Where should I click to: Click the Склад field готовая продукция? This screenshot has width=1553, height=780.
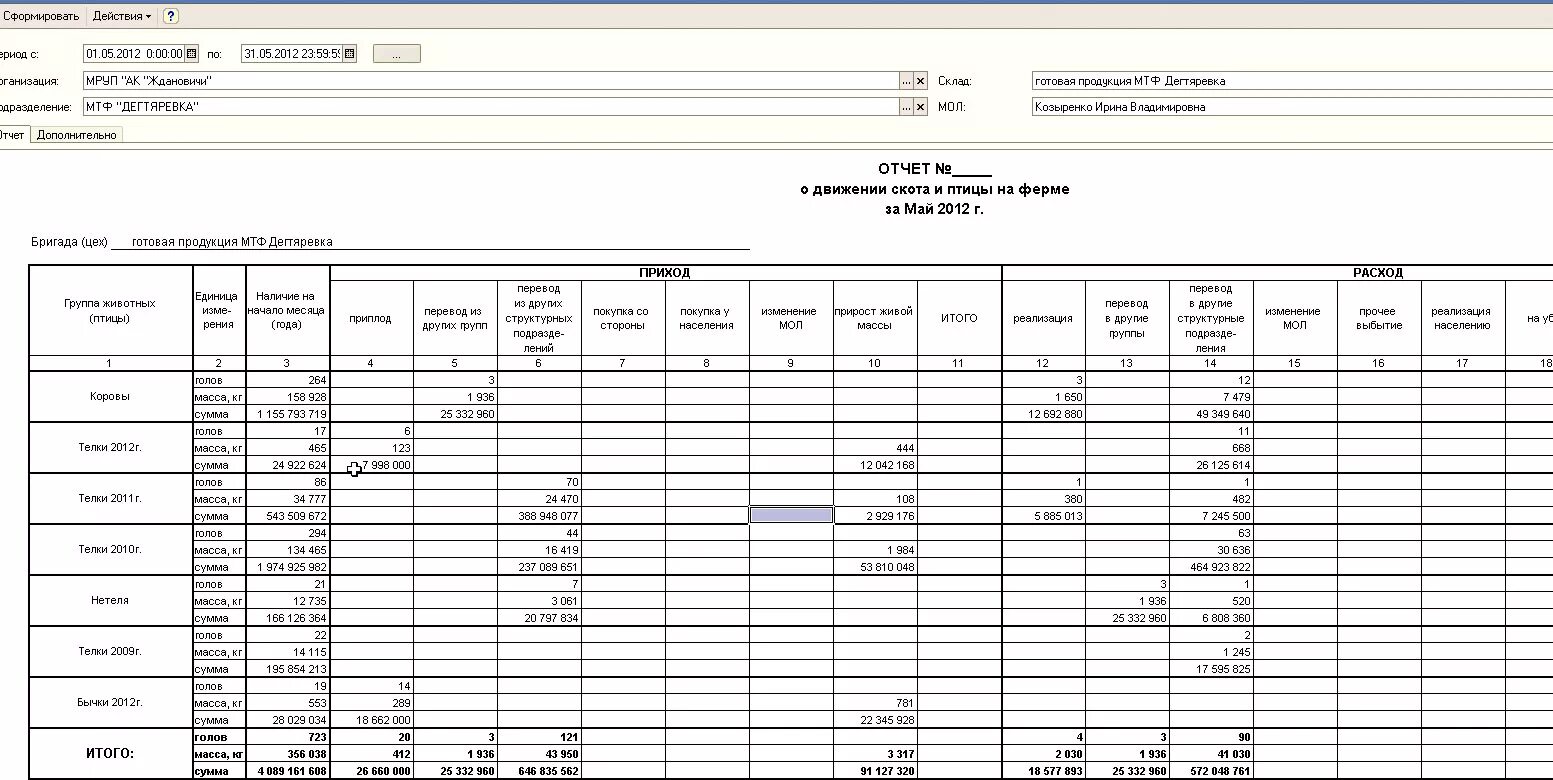coord(1292,81)
